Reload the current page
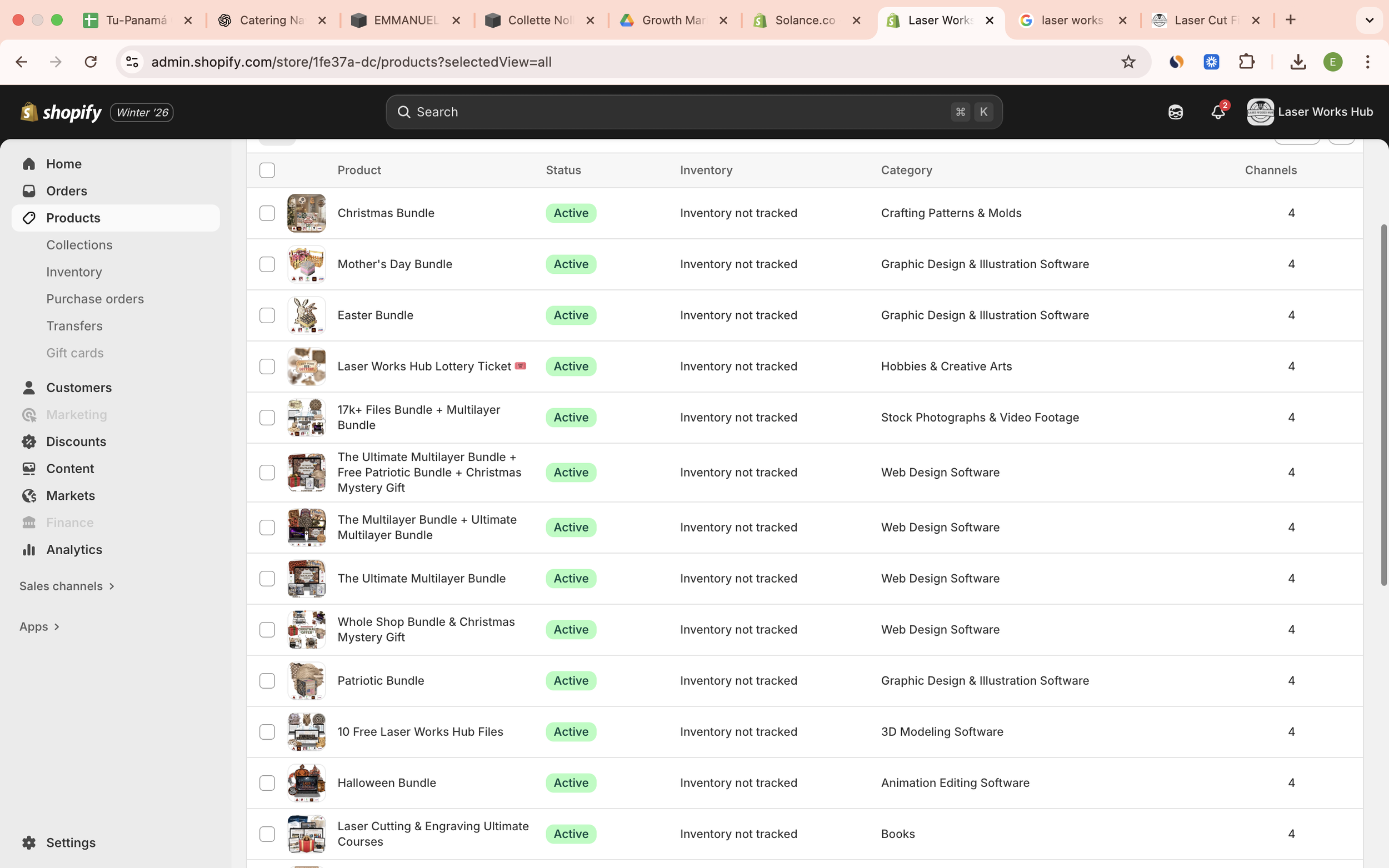The width and height of the screenshot is (1389, 868). pos(91,62)
